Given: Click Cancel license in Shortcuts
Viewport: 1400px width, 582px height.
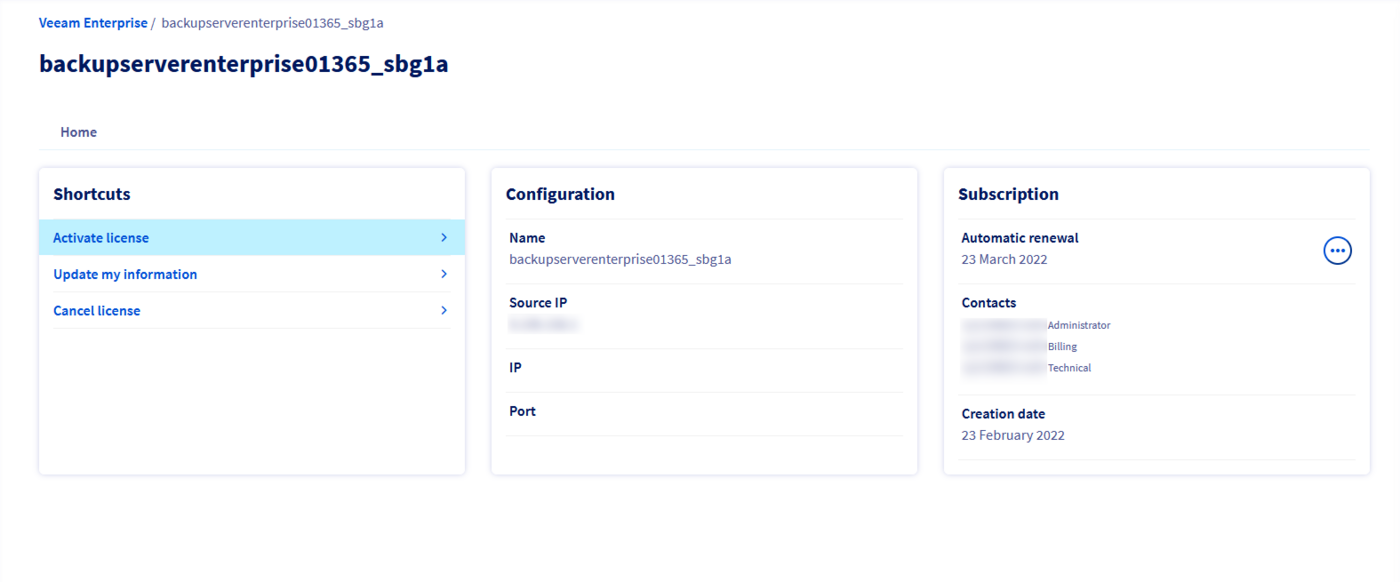Looking at the screenshot, I should 96,310.
